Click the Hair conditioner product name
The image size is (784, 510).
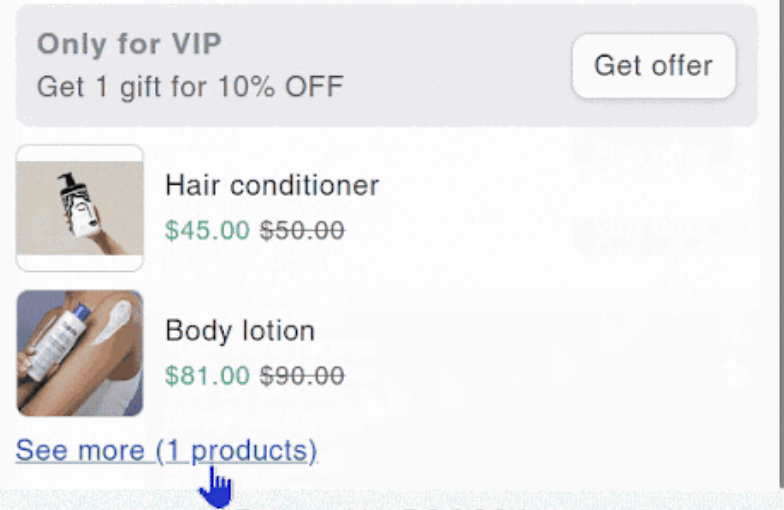pyautogui.click(x=272, y=185)
